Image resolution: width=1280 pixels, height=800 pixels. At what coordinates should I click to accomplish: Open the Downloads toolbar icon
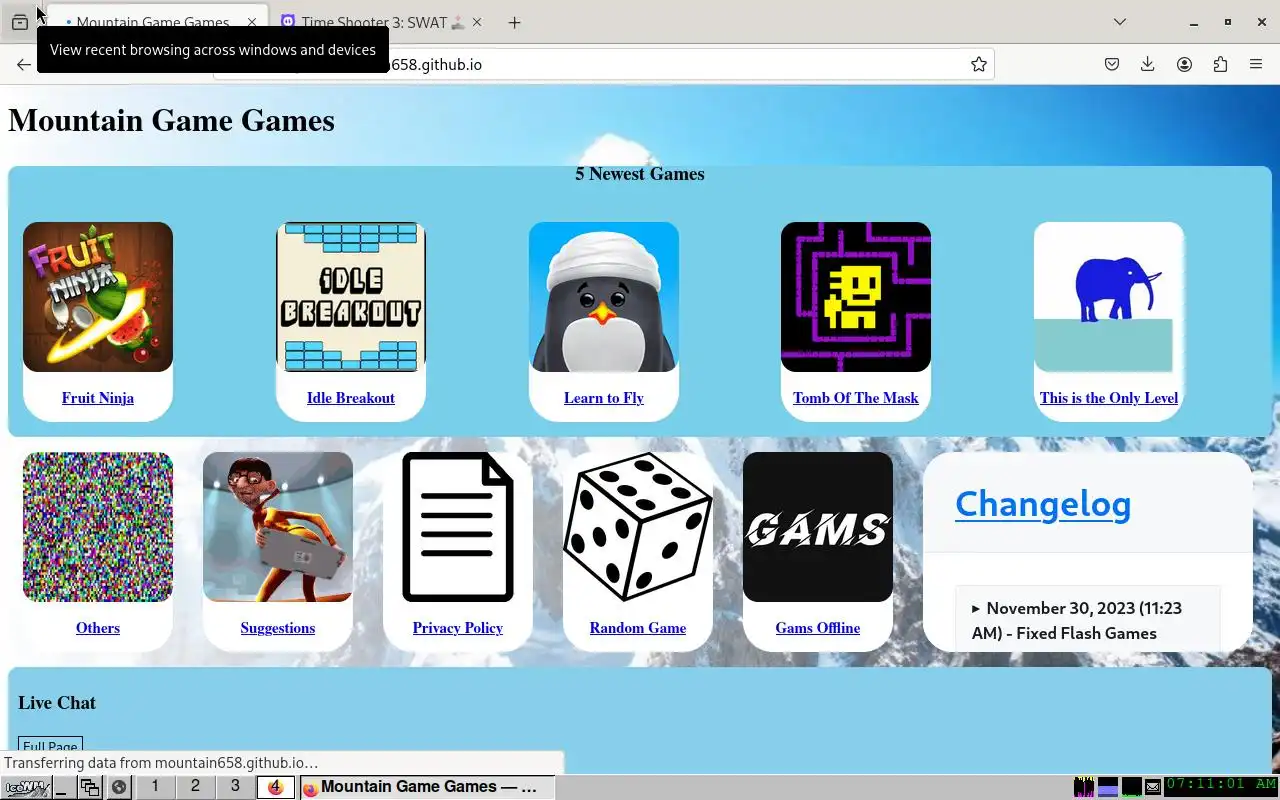click(x=1148, y=64)
